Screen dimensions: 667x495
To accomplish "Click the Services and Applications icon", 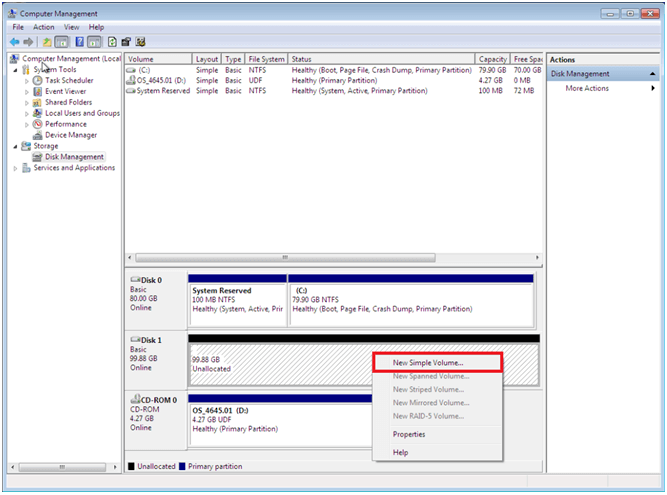I will pos(26,168).
